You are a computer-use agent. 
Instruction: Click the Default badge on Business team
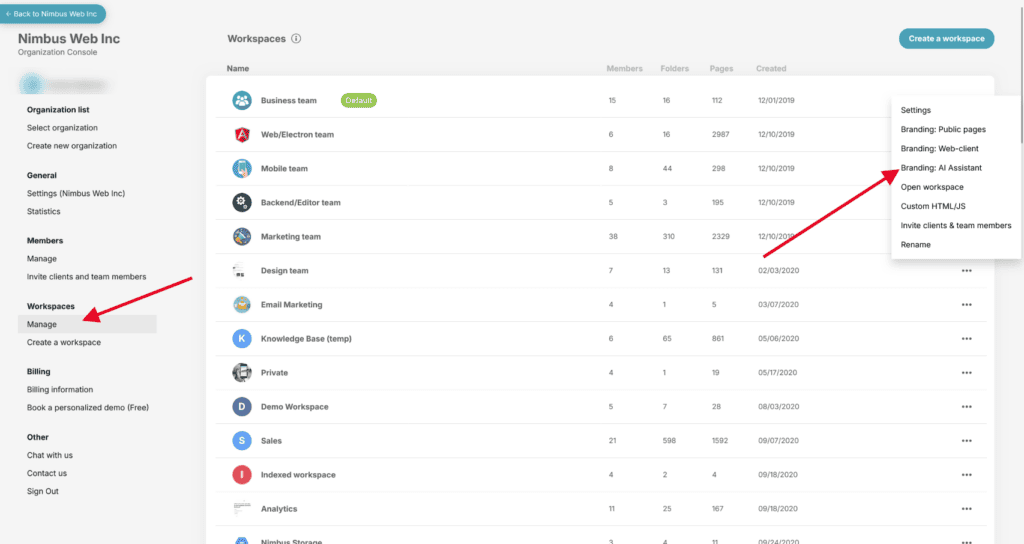358,100
